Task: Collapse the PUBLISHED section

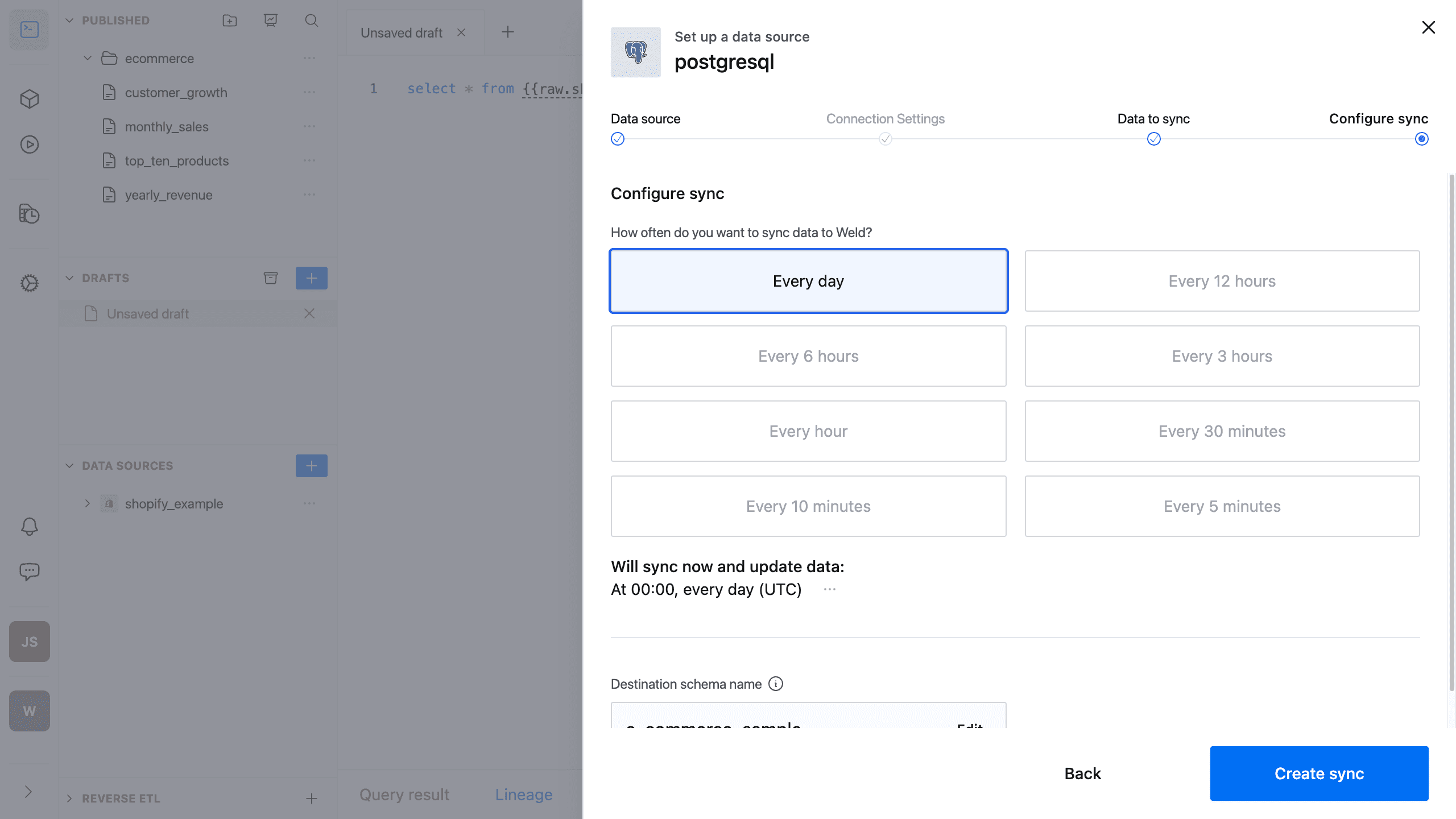Action: tap(69, 20)
